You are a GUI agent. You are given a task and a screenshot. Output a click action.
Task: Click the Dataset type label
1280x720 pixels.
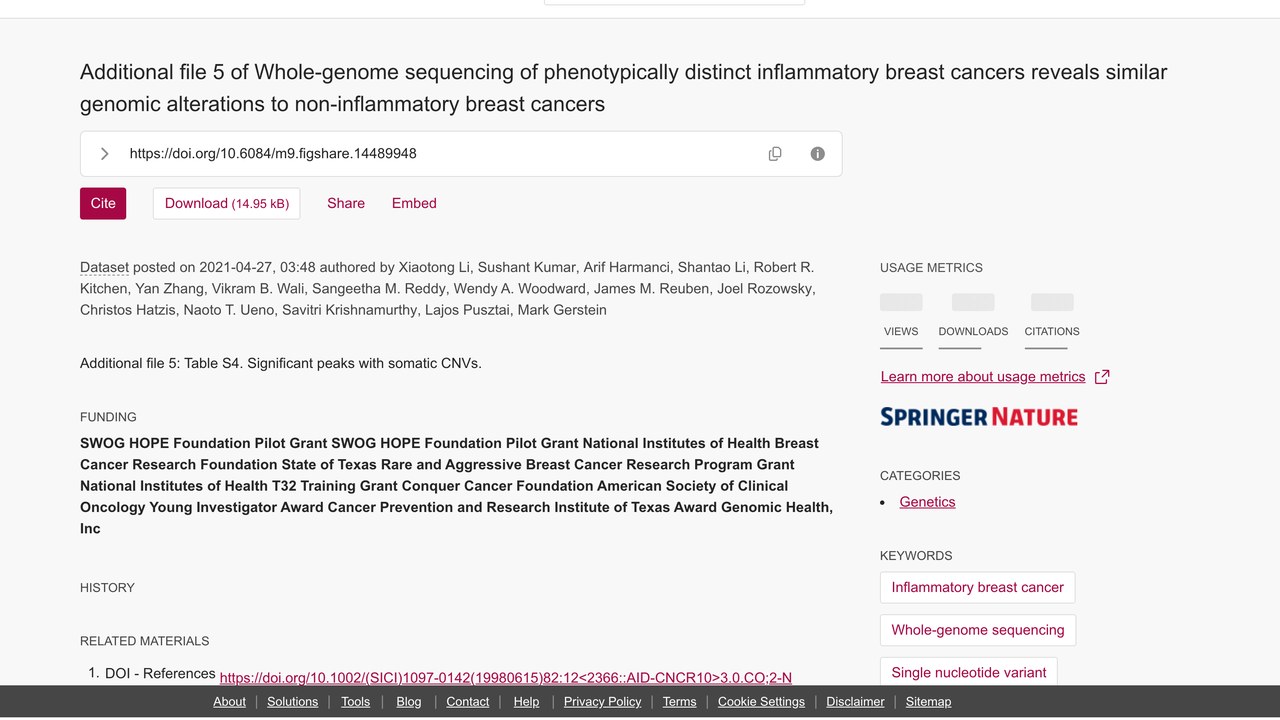coord(104,267)
